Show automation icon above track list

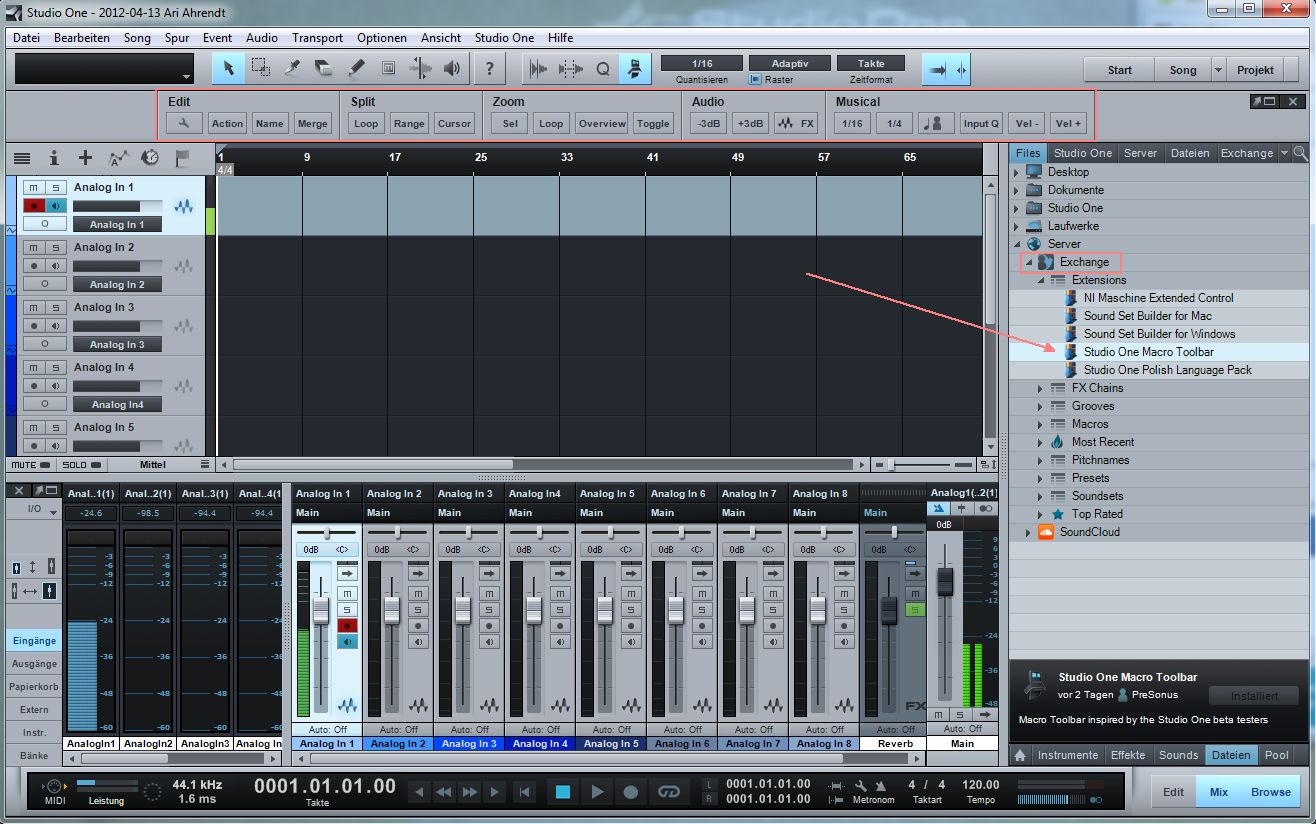click(x=118, y=158)
